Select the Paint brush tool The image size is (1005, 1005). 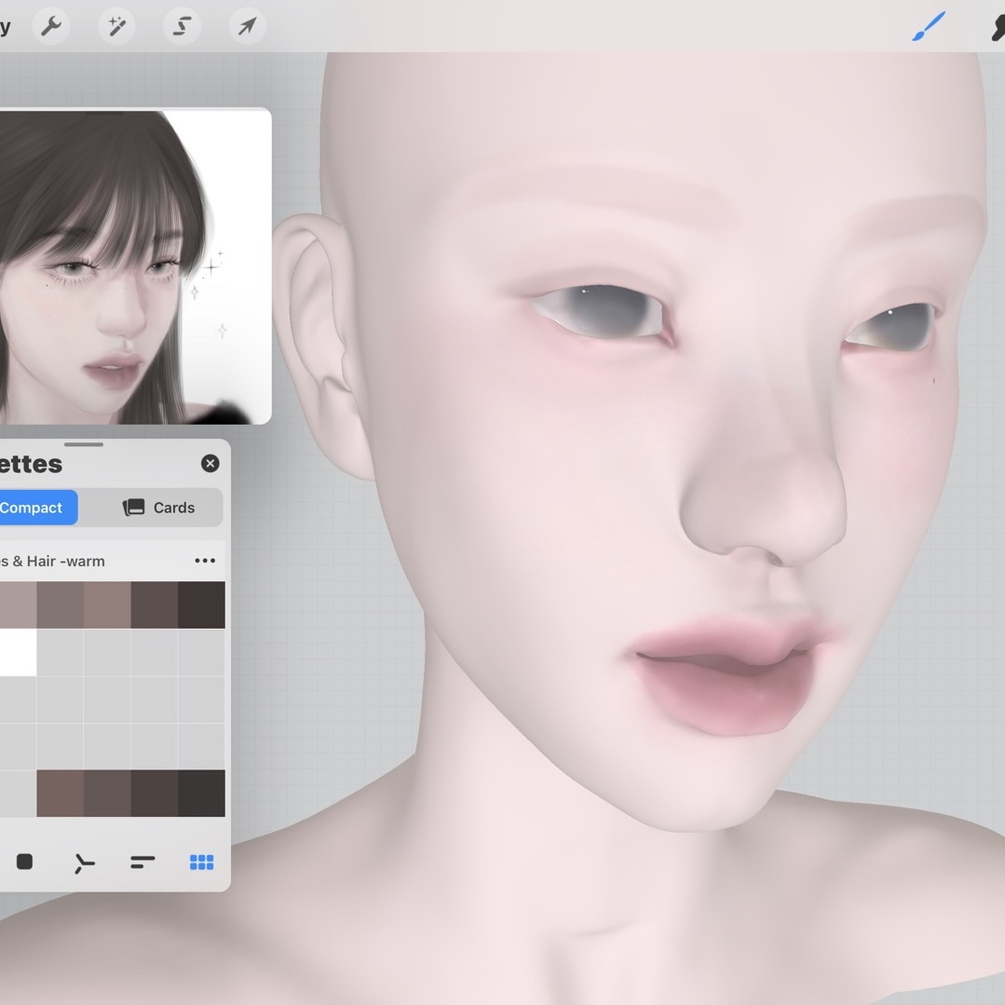point(928,26)
